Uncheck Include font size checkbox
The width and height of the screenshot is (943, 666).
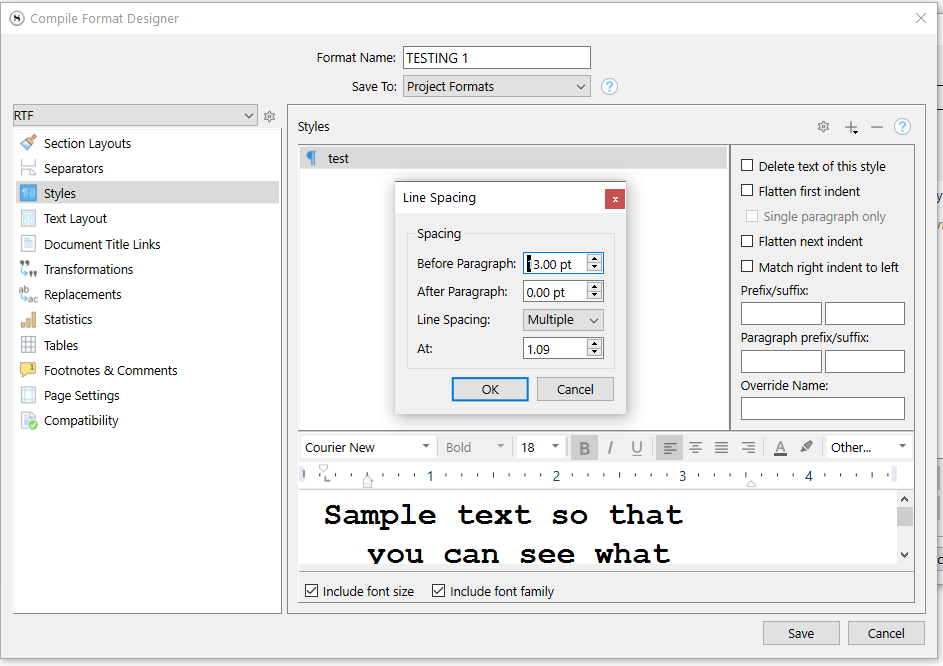click(x=312, y=591)
